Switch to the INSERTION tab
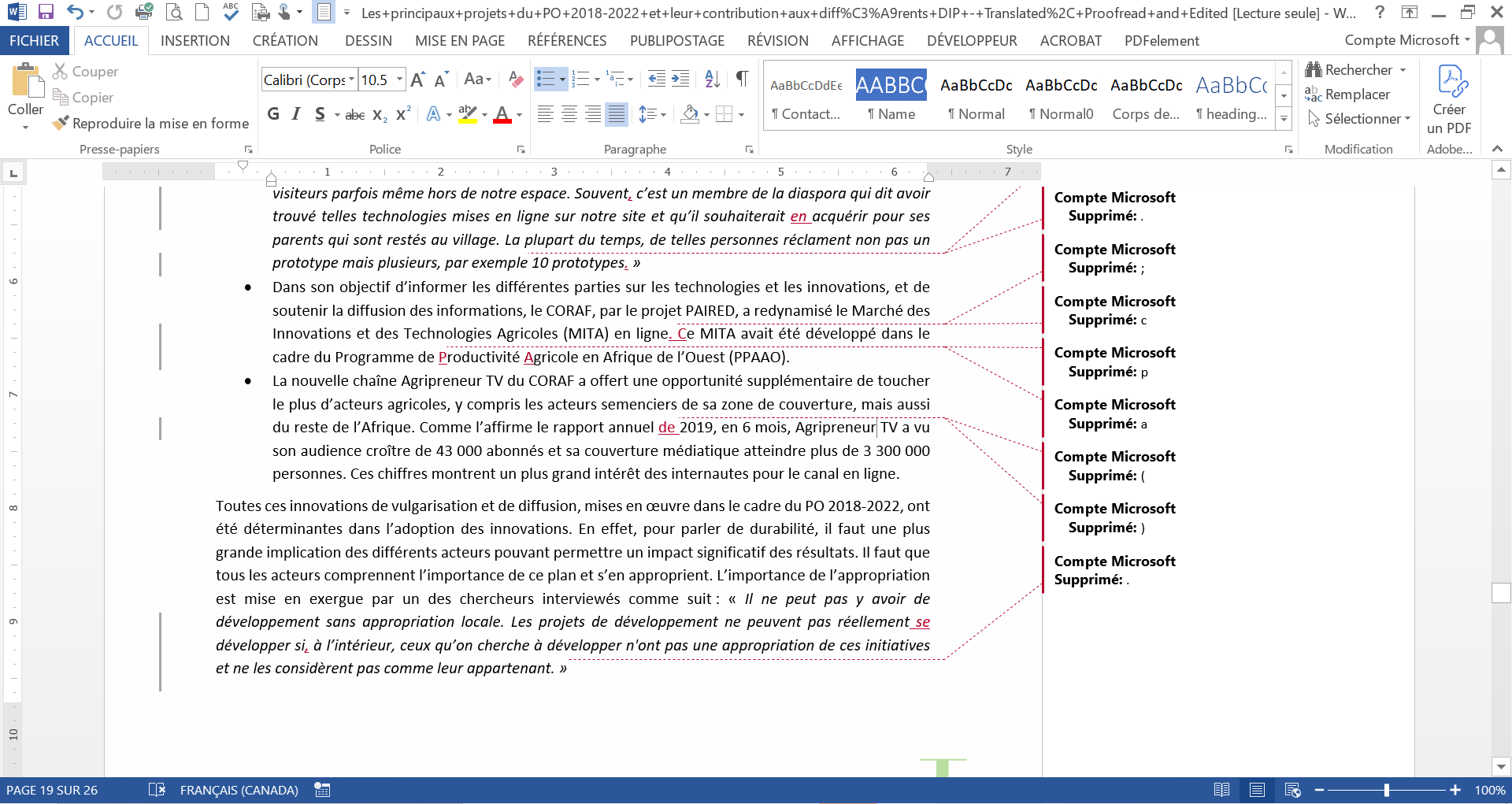1512x804 pixels. pos(195,41)
